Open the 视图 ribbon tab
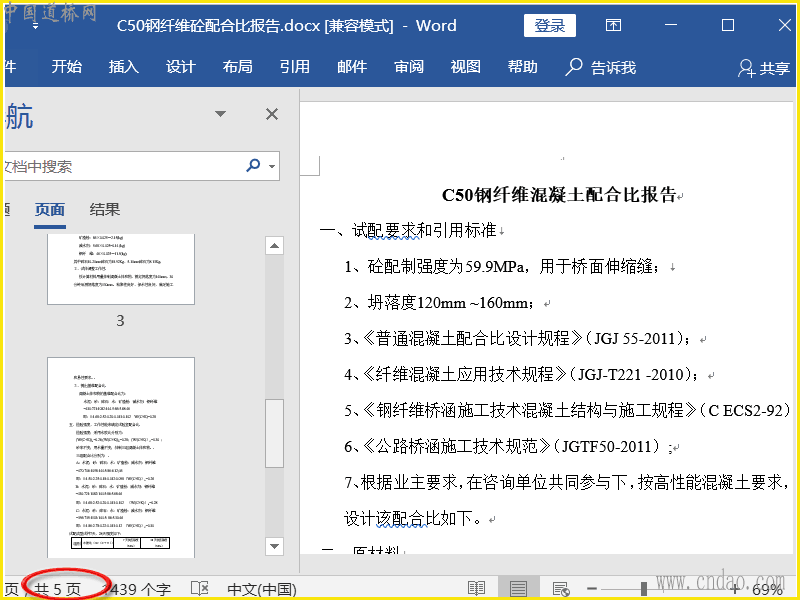The width and height of the screenshot is (800, 600). tap(465, 67)
